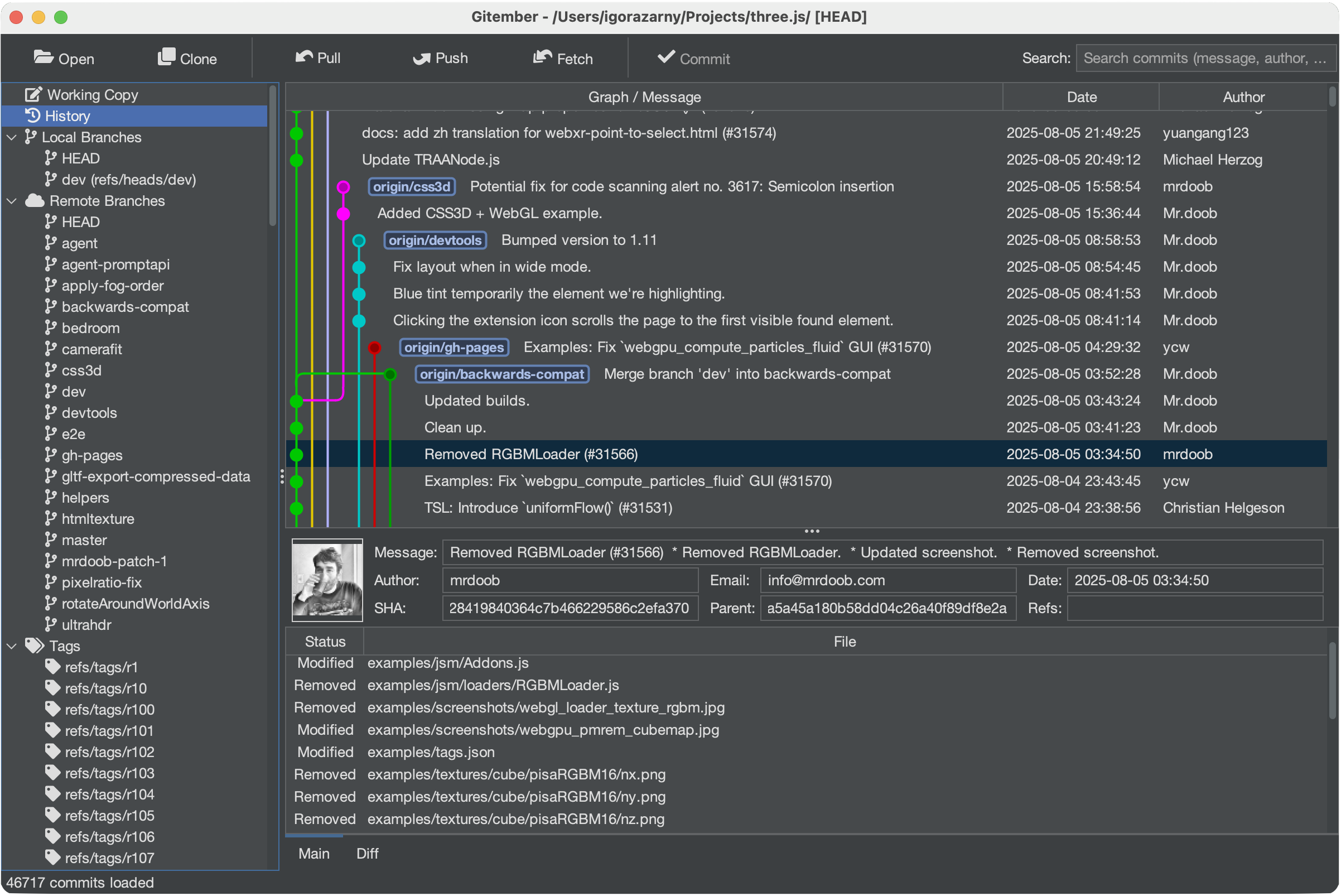Click the Push toolbar icon
Screen dimensions: 1341x896
(x=422, y=57)
